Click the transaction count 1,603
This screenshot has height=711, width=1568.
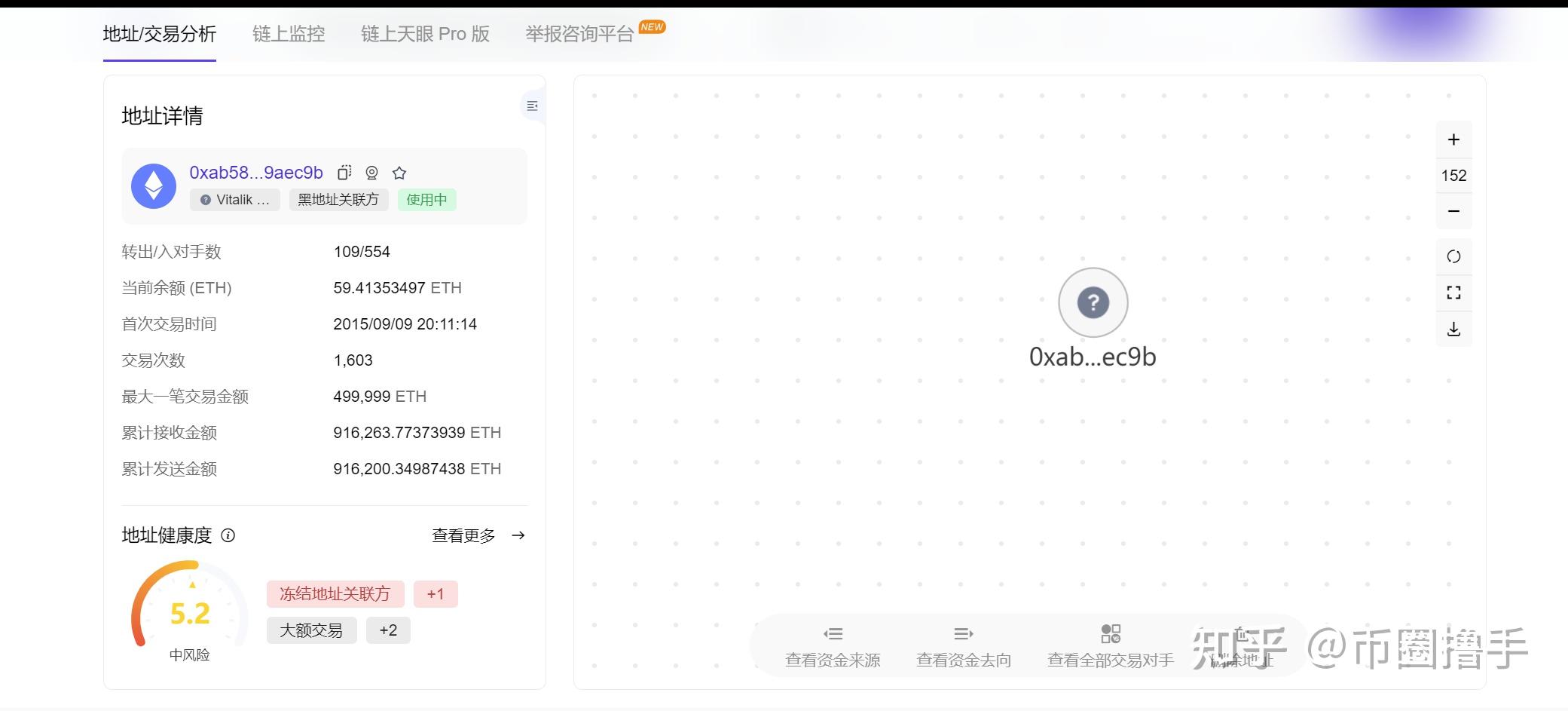[x=353, y=360]
